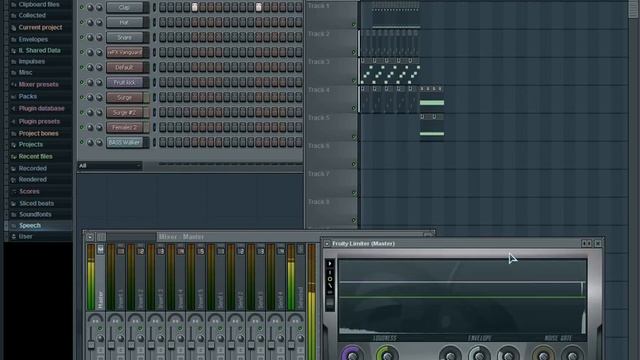Select the Speech browser folder
Viewport: 640px width, 360px height.
tap(30, 226)
